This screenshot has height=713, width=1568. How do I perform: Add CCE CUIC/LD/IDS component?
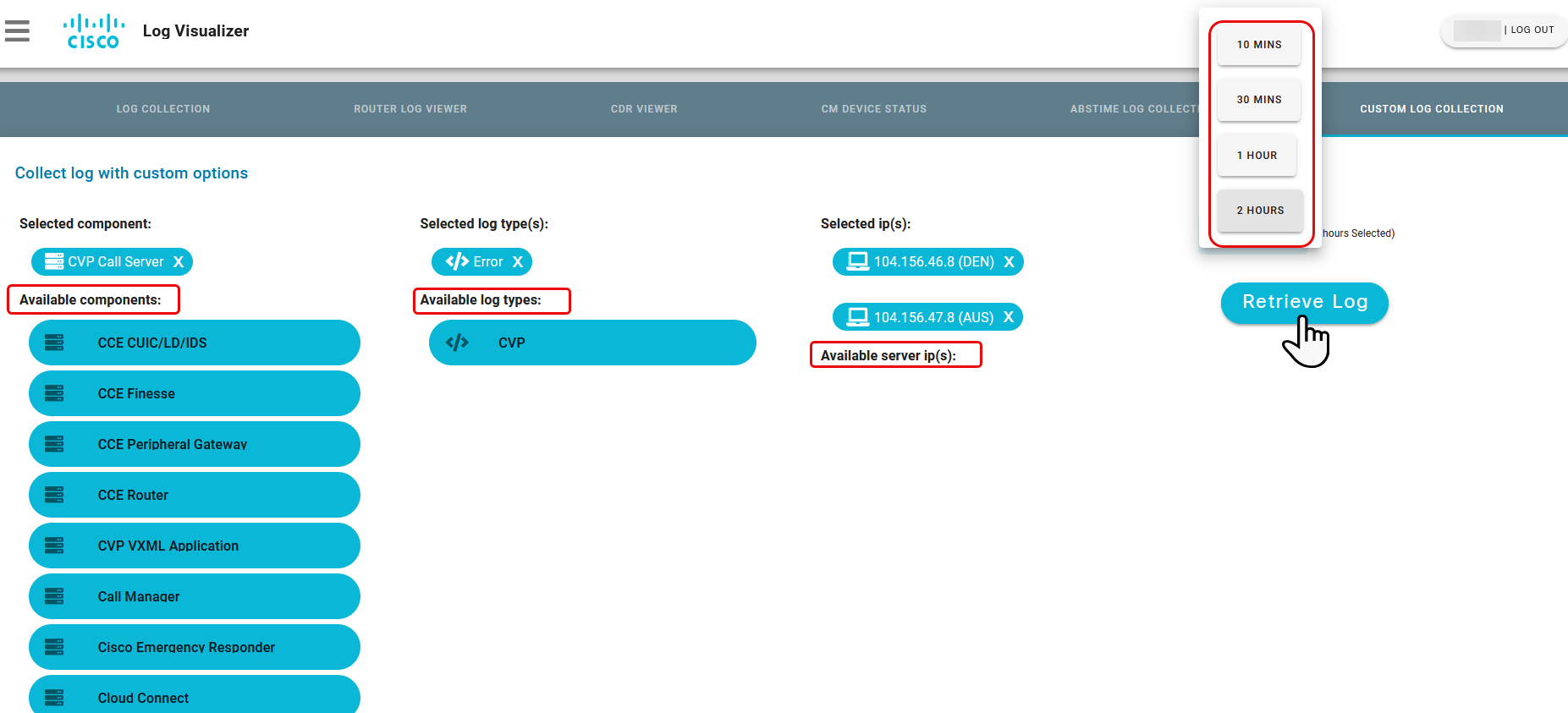point(195,343)
